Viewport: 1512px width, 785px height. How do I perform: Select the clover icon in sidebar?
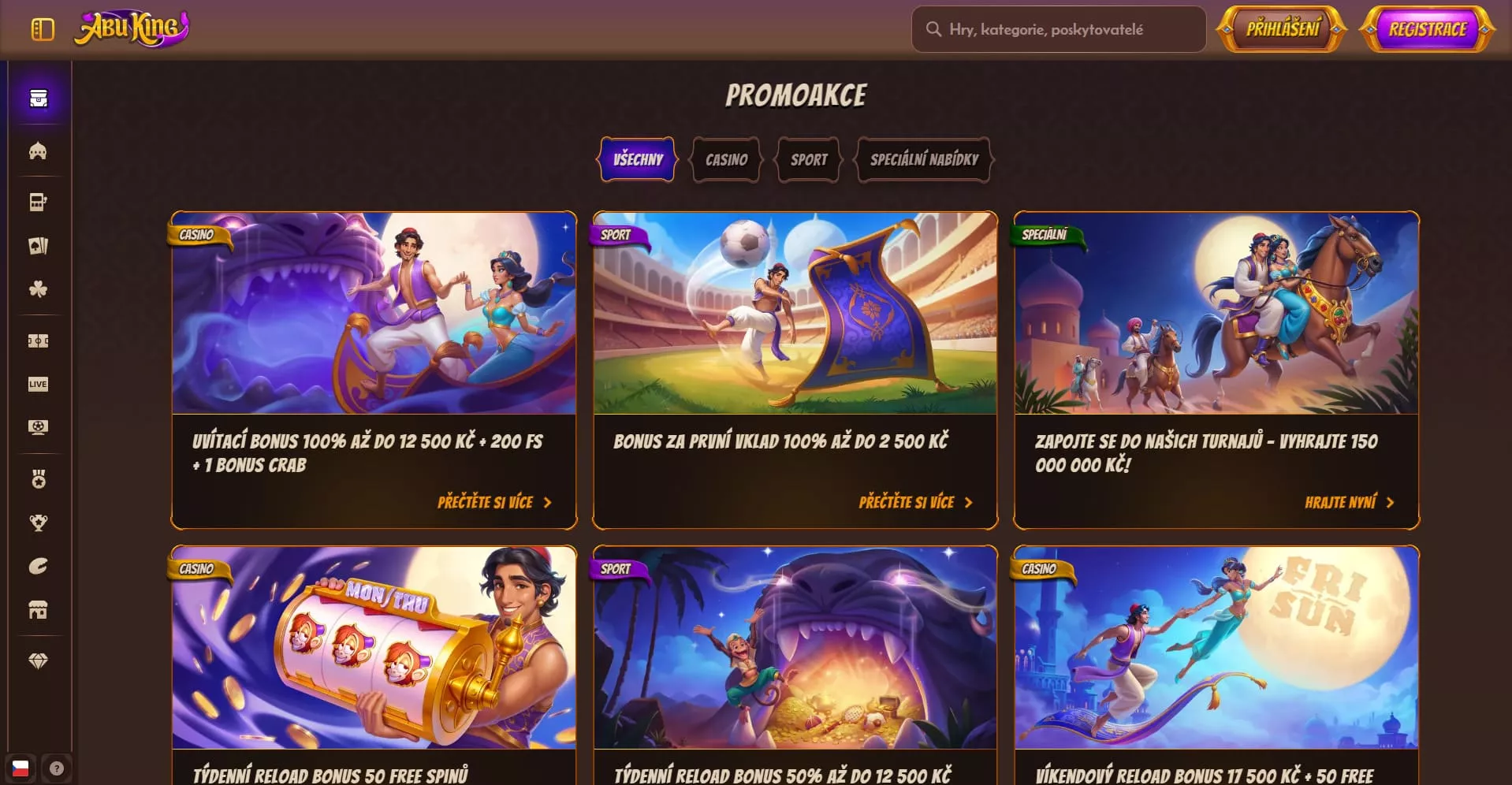tap(38, 289)
